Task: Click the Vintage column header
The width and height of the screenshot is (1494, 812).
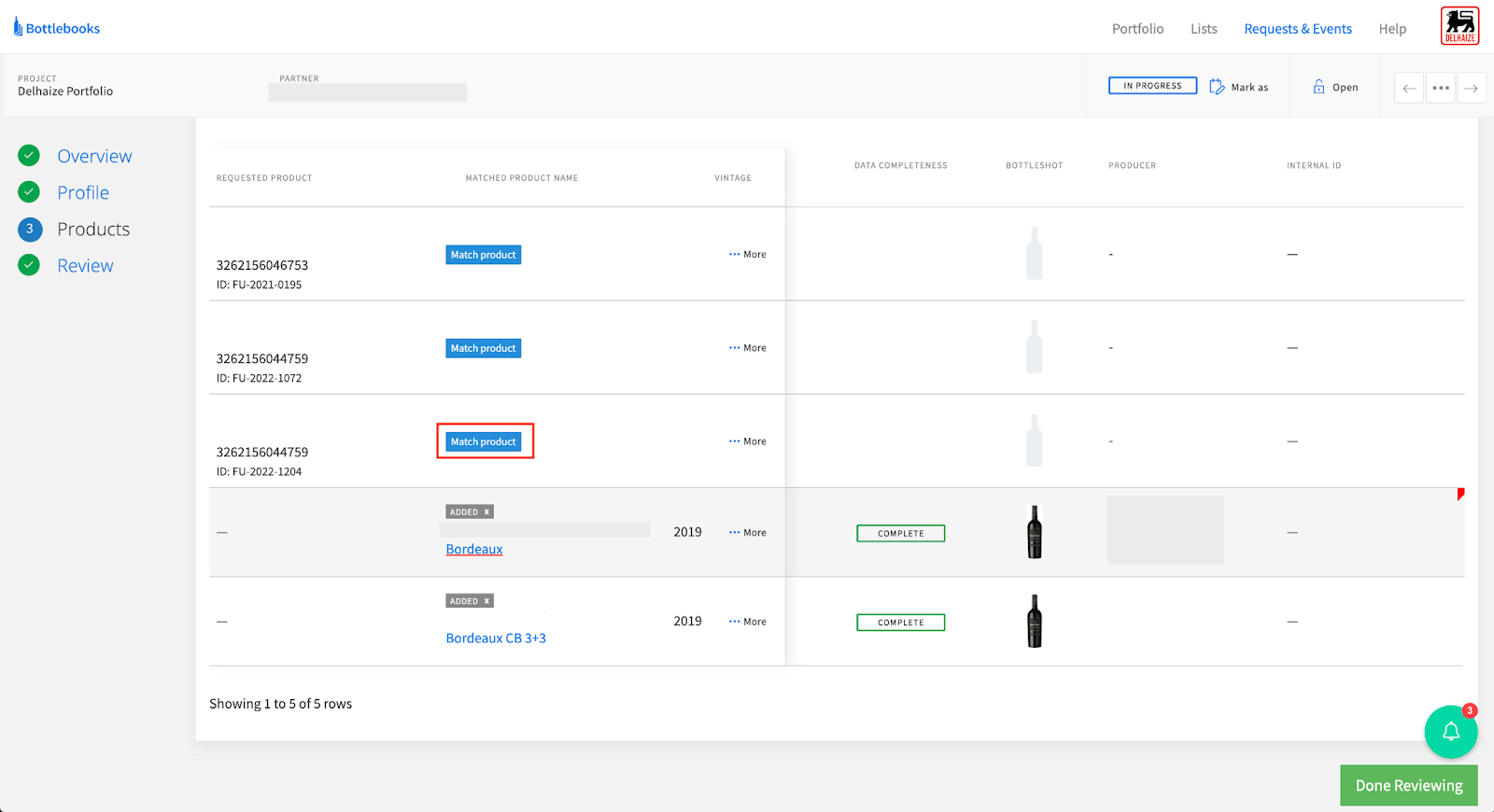Action: [733, 177]
